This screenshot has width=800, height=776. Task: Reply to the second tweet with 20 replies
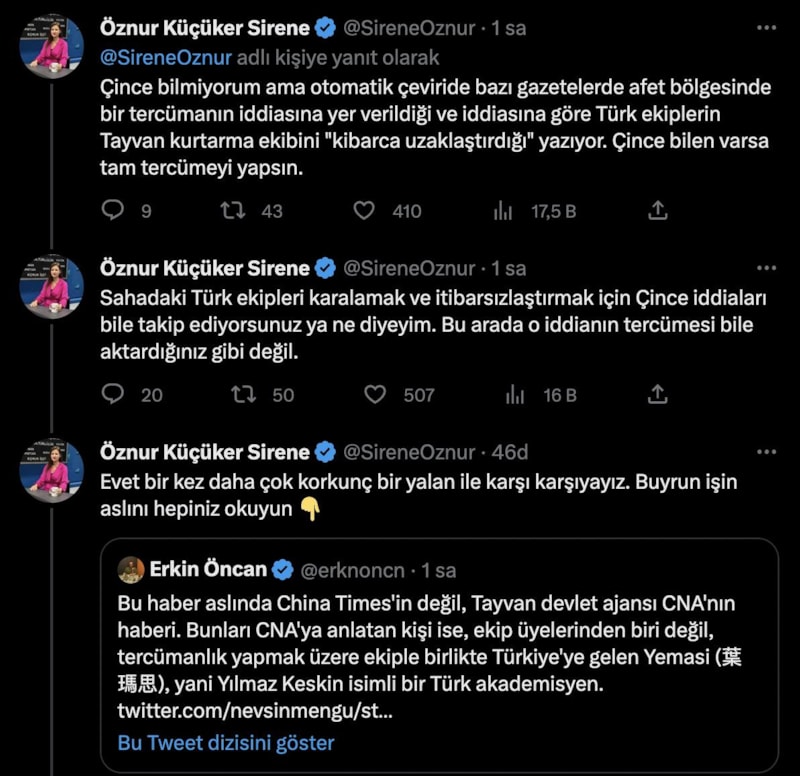click(x=114, y=395)
